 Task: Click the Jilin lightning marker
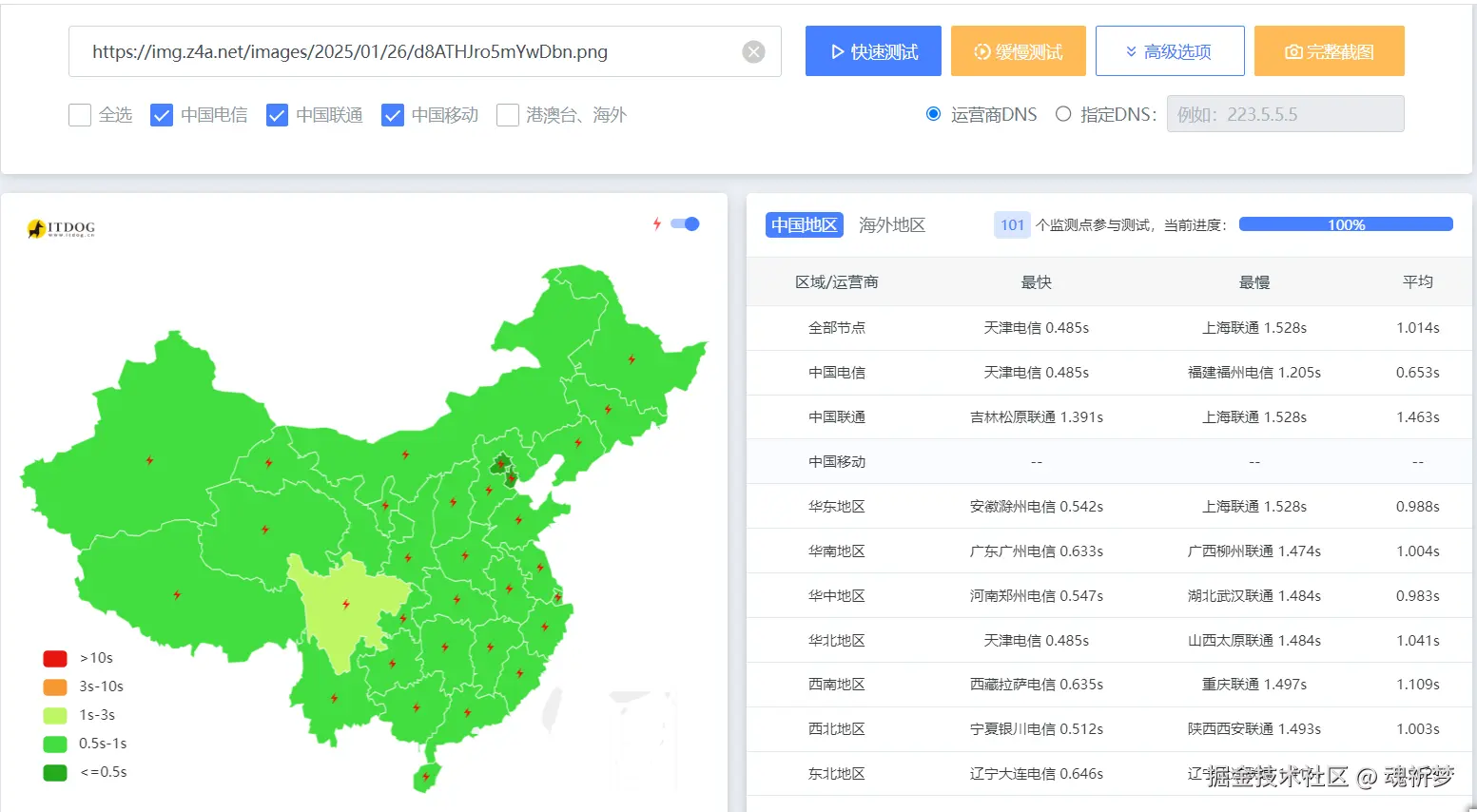click(608, 410)
